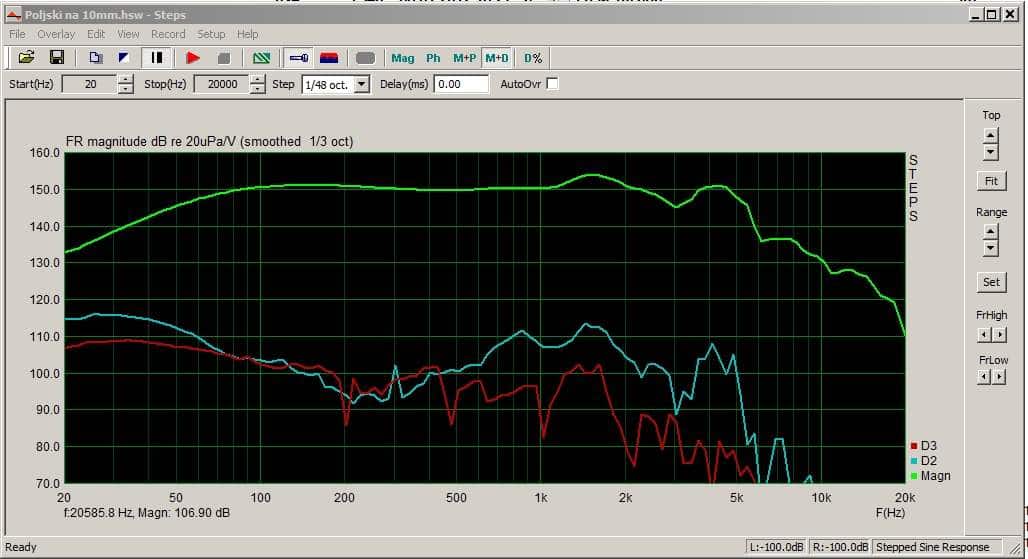The height and width of the screenshot is (559, 1028).
Task: Click the 'FR magnitude dB re 20uPa/V' graph title
Action: 150,142
